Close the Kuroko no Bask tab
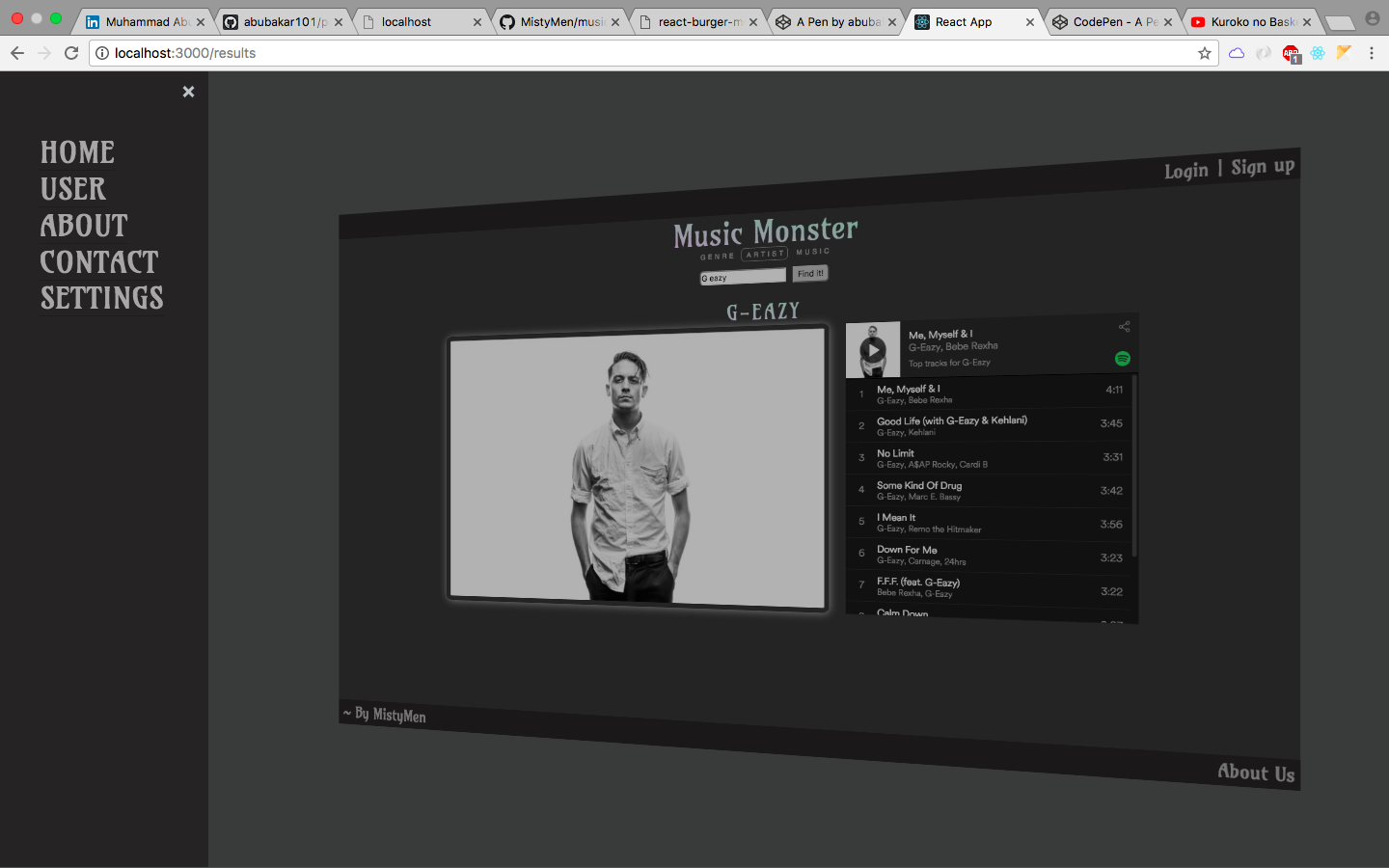 pos(1307,22)
